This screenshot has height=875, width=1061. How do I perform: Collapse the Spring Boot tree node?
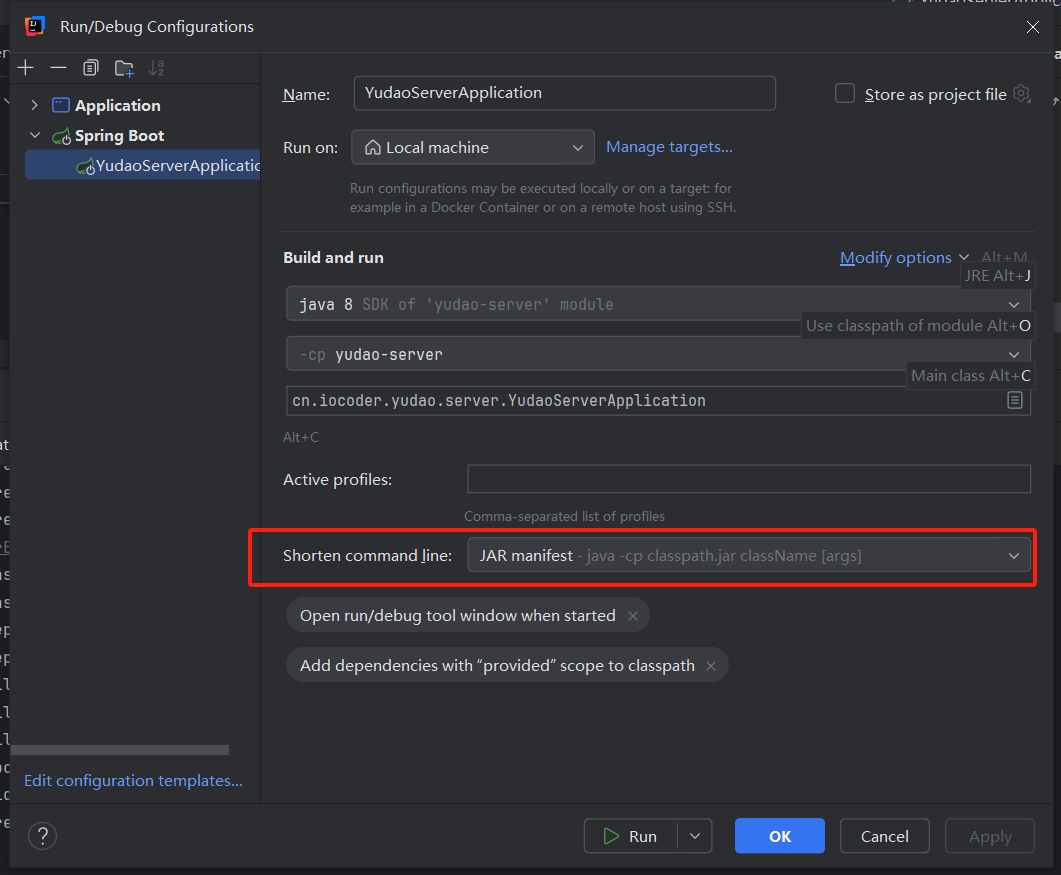(35, 136)
